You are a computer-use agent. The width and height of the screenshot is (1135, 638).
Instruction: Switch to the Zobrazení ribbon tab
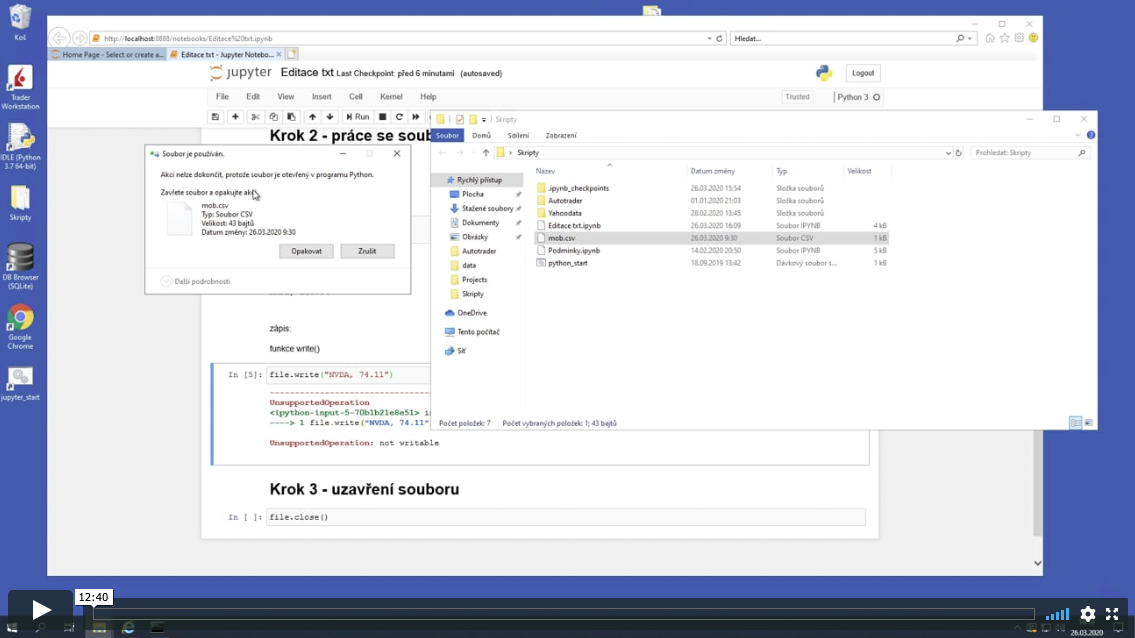[560, 135]
